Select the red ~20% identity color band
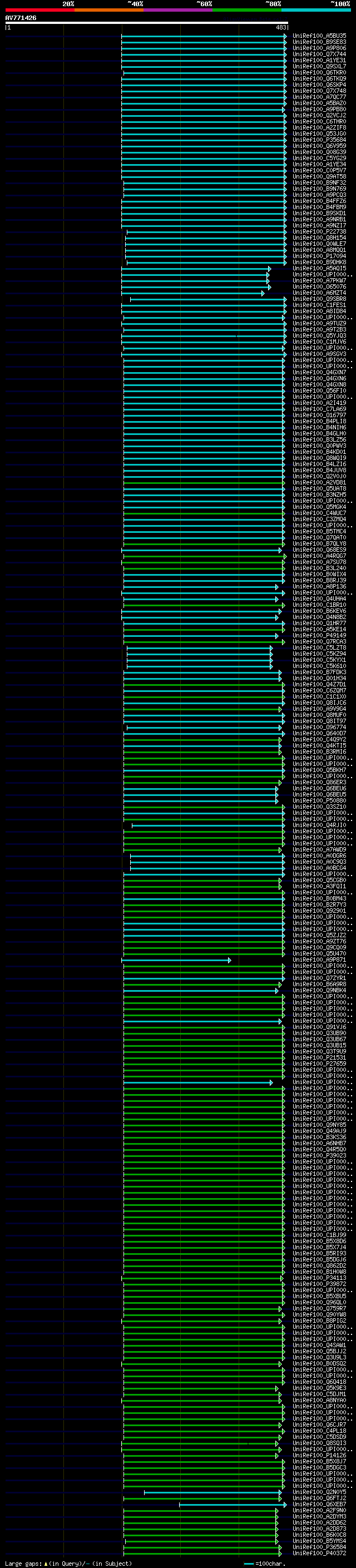The width and height of the screenshot is (356, 1568). point(39,11)
